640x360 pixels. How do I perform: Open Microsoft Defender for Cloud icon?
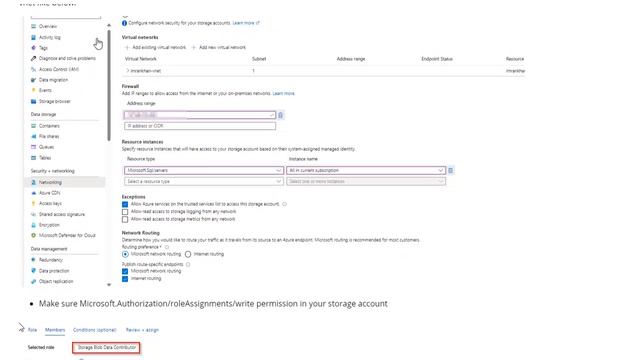click(x=33, y=235)
